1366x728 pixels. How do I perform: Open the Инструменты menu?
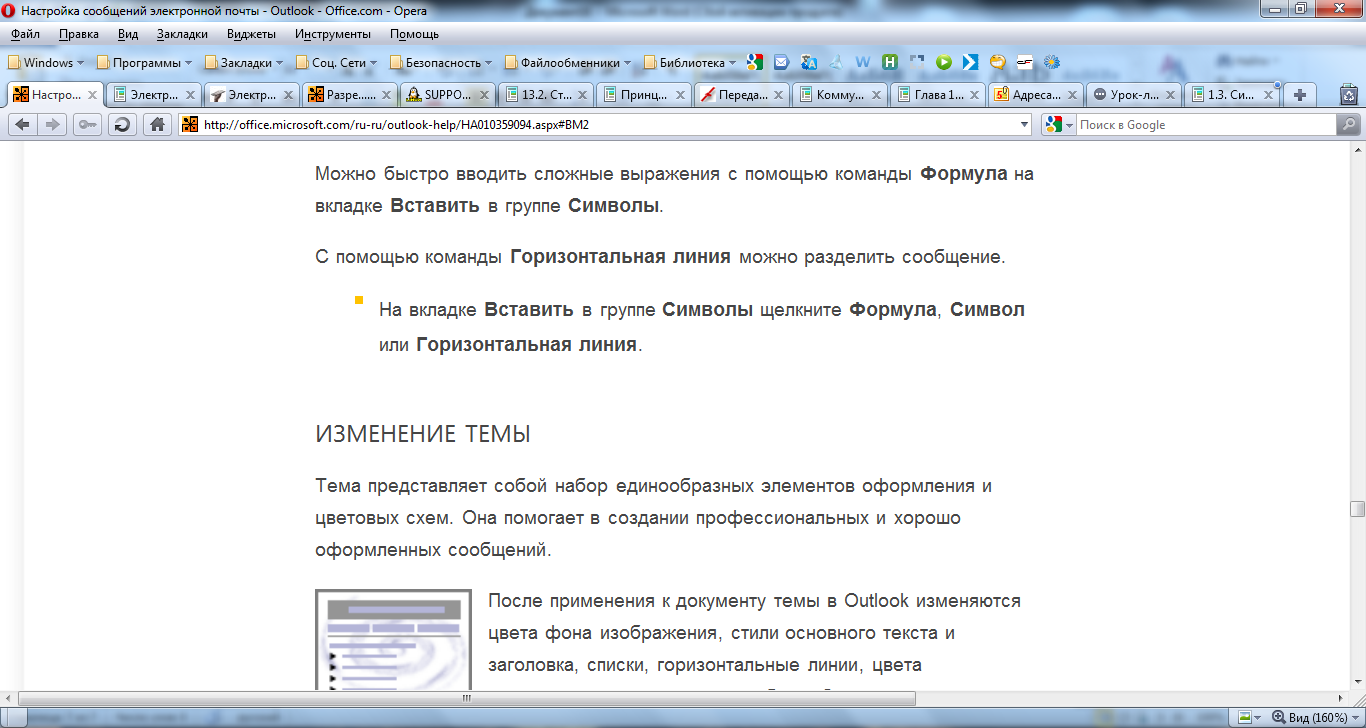(x=333, y=34)
